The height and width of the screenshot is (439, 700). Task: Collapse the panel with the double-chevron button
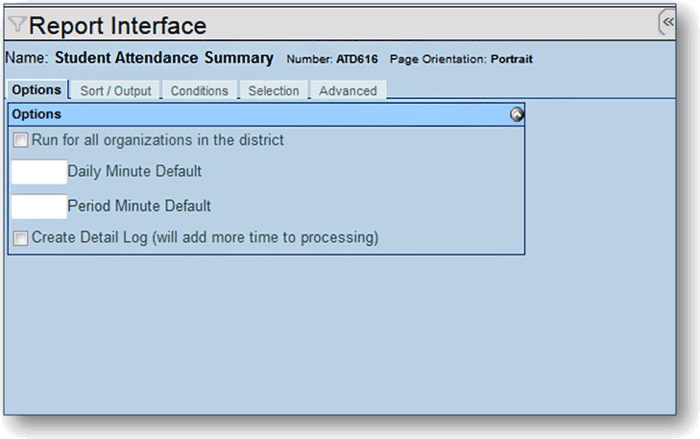coord(667,23)
